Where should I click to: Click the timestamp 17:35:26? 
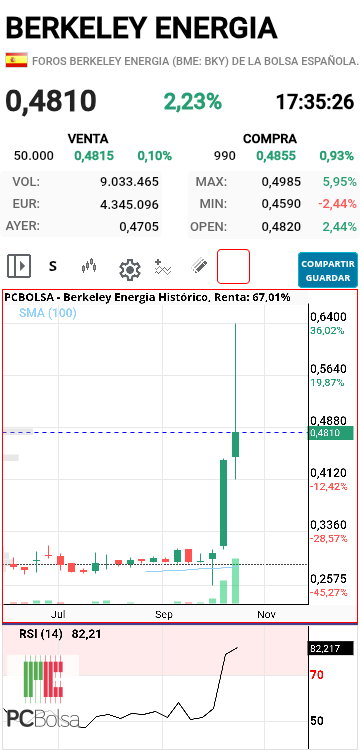tap(315, 102)
